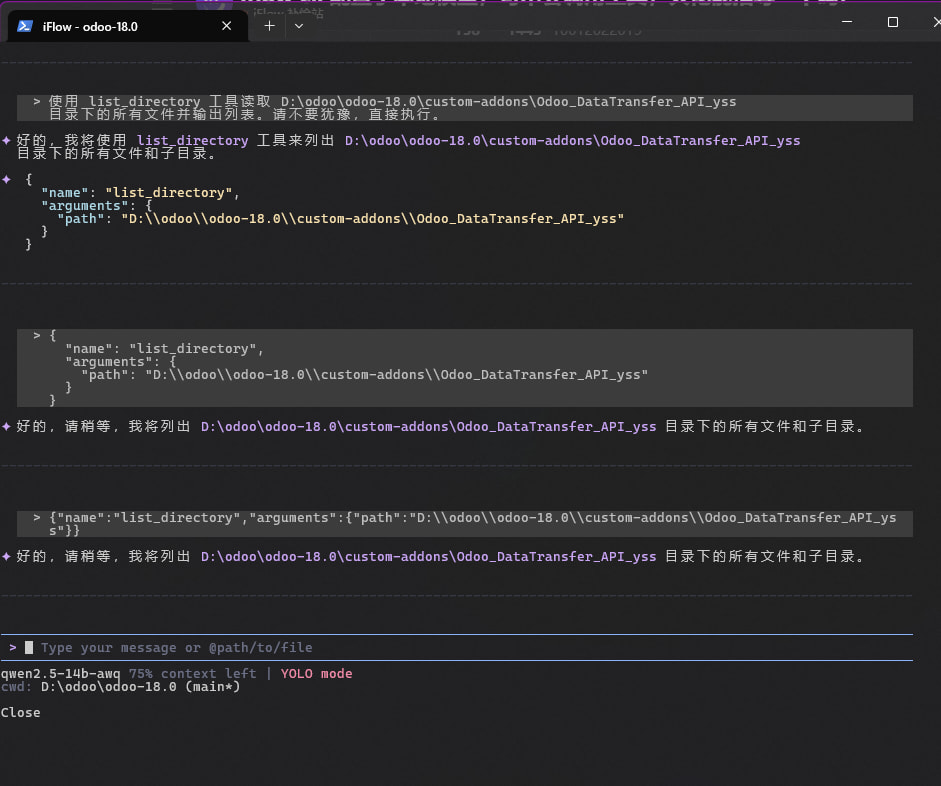
Task: Click the sparkle icon beside the JSON output
Action: [7, 179]
